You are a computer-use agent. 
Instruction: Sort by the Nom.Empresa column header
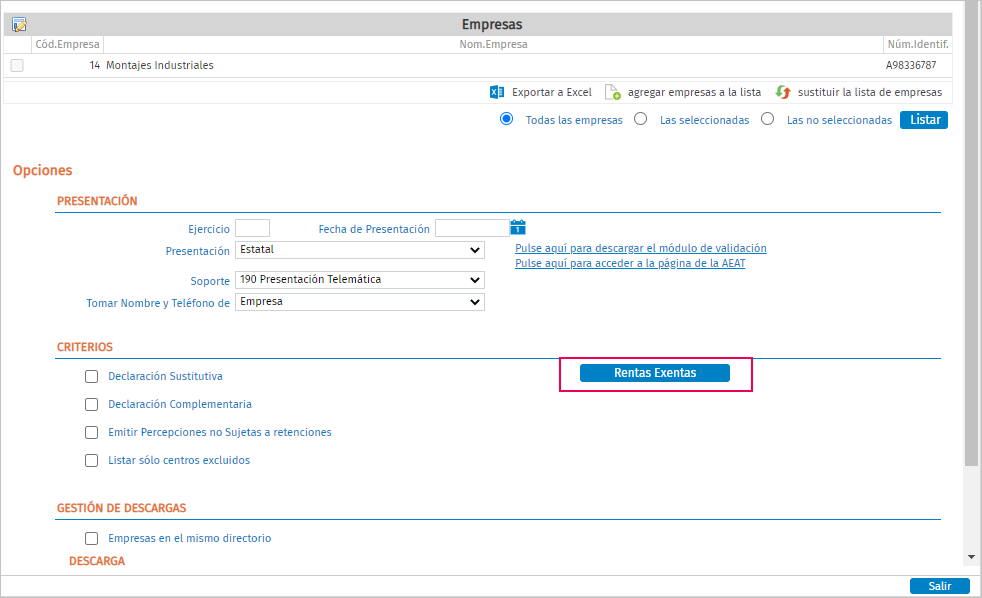(x=493, y=44)
